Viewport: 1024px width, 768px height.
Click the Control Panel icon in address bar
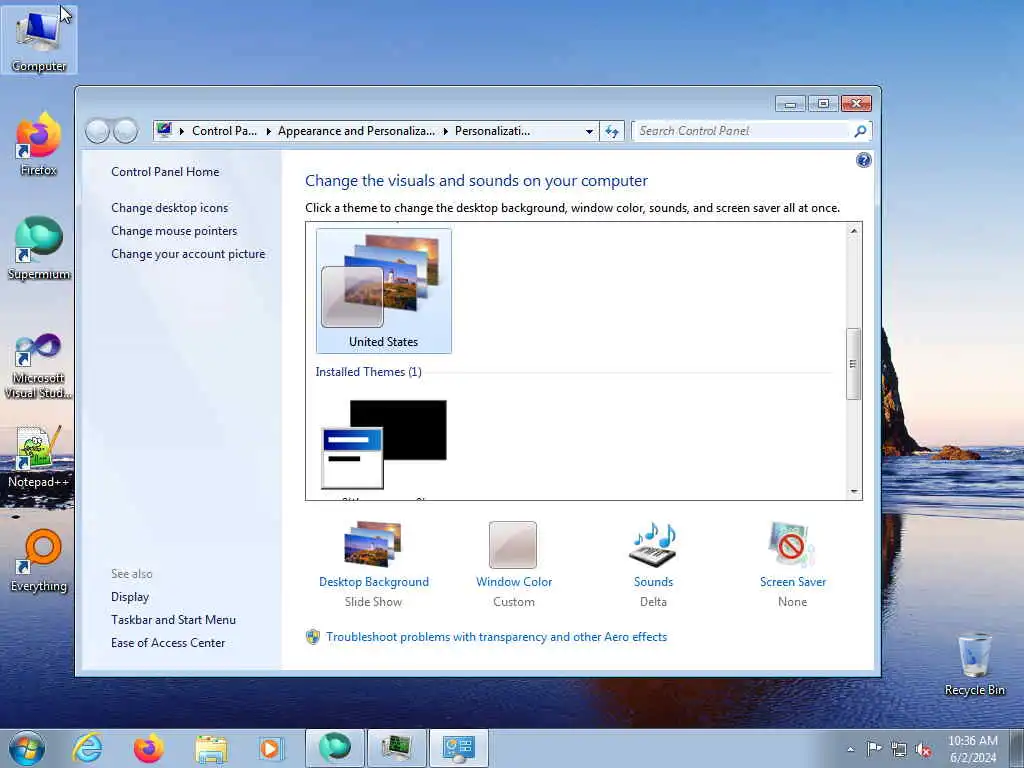(164, 131)
